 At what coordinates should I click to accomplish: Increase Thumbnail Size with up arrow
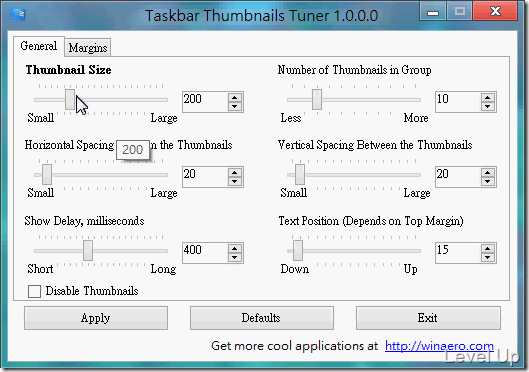coord(235,98)
